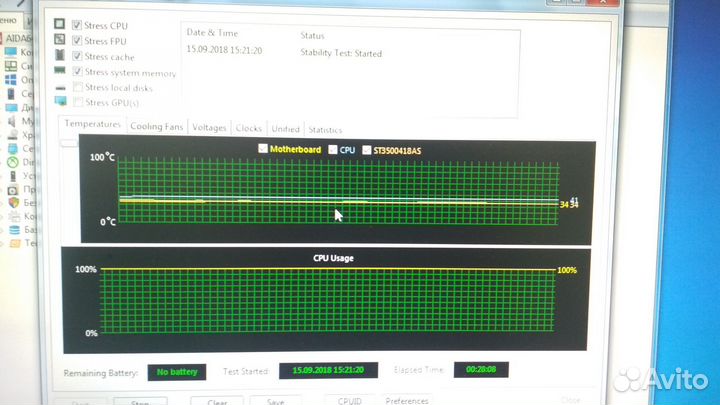Screen dimensions: 720x405
Task: Click the 'Status' column header
Action: pos(312,35)
